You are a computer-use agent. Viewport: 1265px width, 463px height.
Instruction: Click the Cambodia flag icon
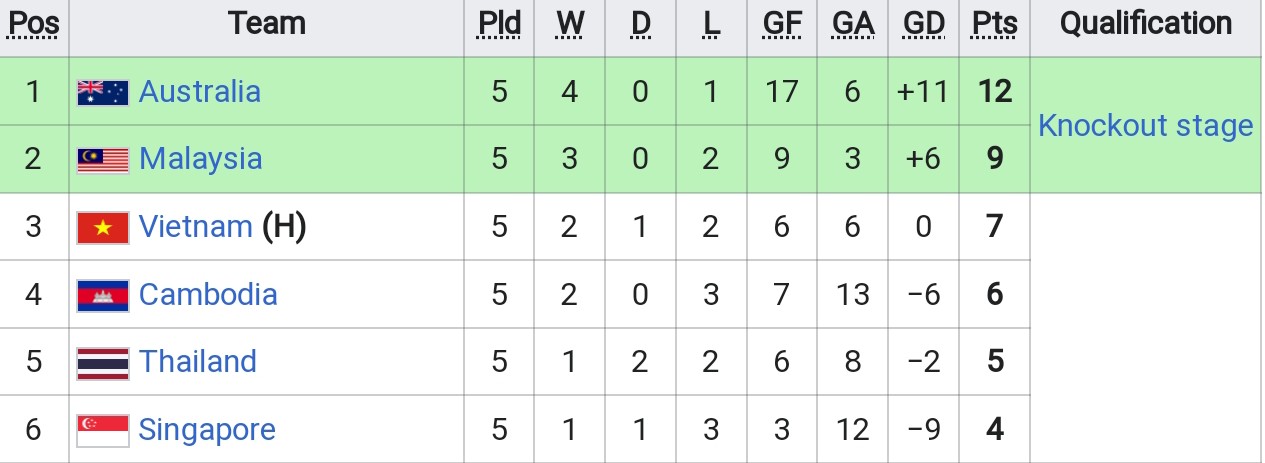(103, 295)
